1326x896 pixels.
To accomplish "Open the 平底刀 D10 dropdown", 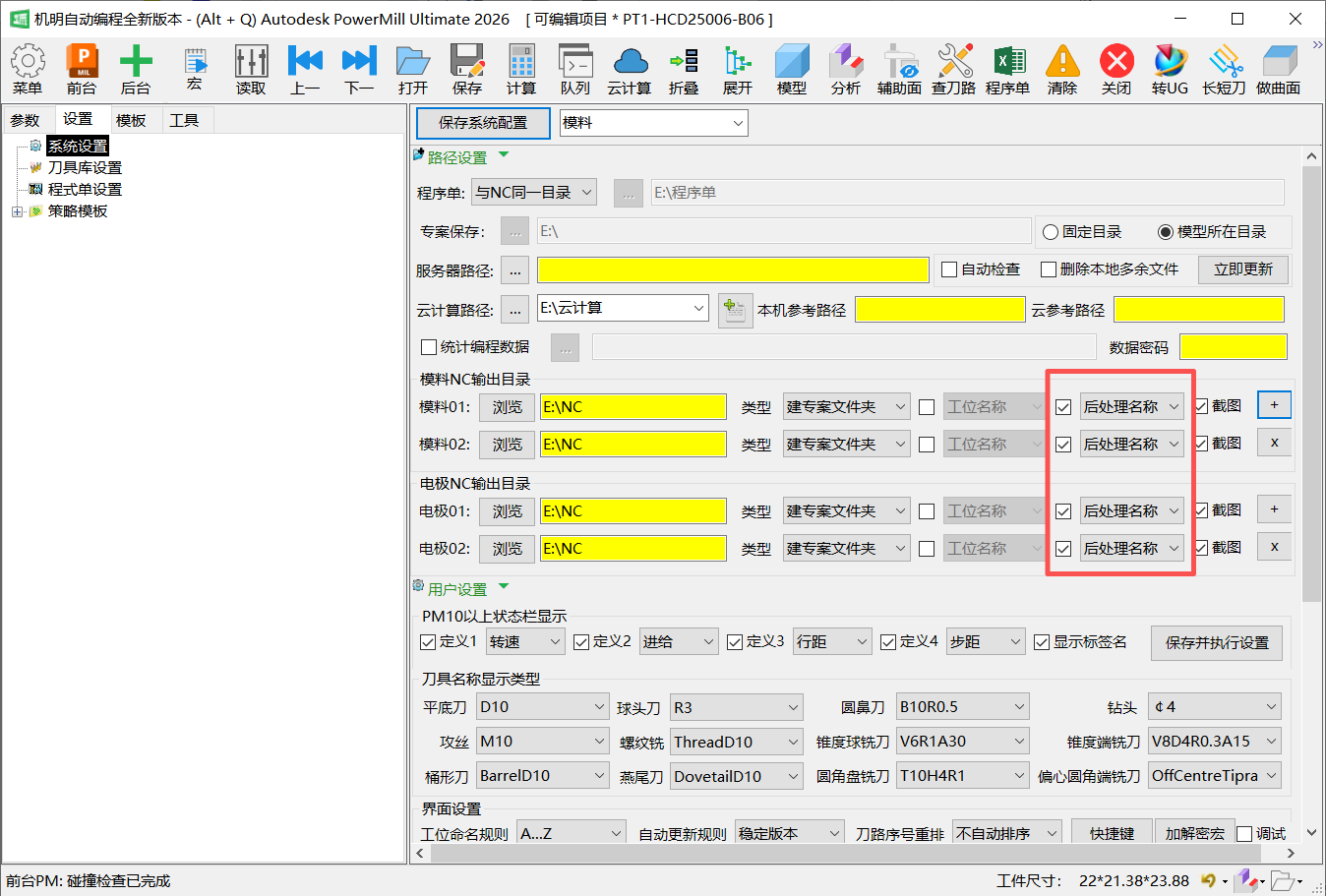I will (x=543, y=707).
